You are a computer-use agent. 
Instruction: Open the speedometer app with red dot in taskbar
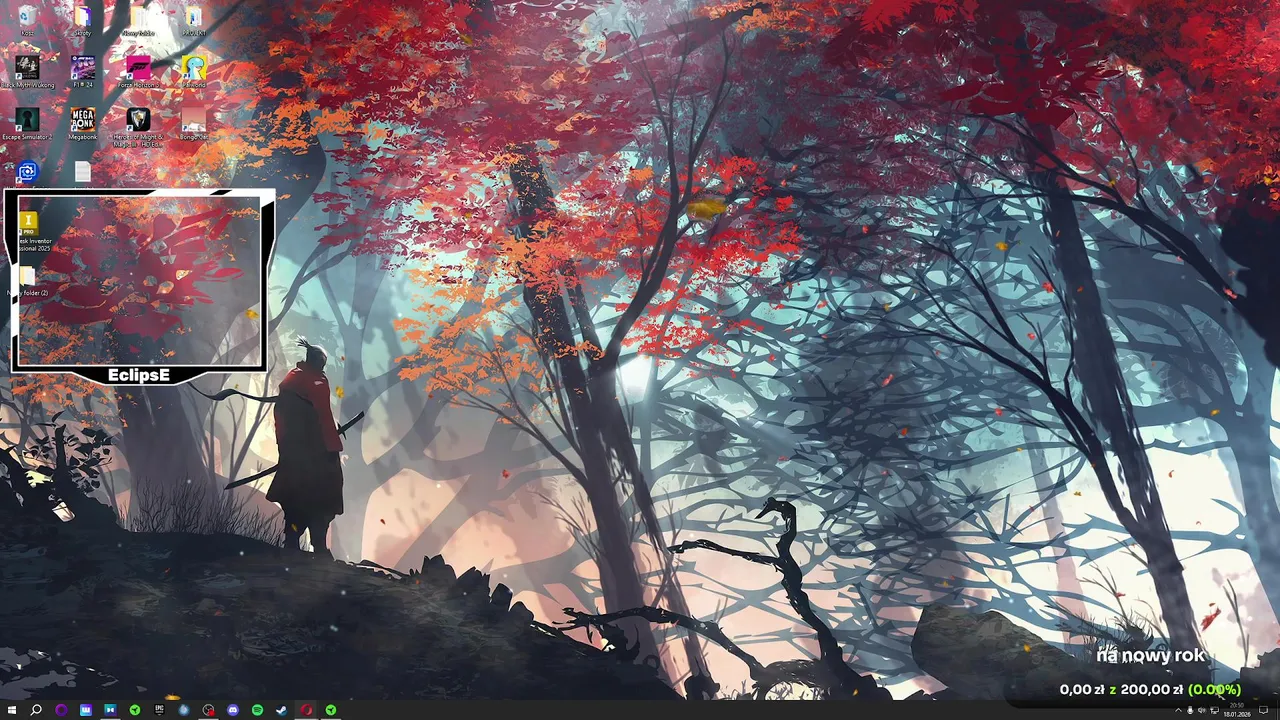pyautogui.click(x=208, y=710)
